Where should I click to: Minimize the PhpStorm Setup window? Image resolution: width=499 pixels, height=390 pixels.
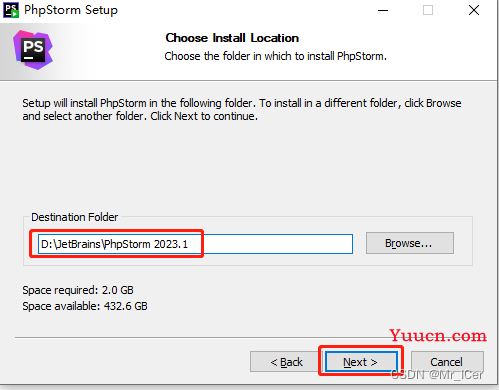coord(383,10)
